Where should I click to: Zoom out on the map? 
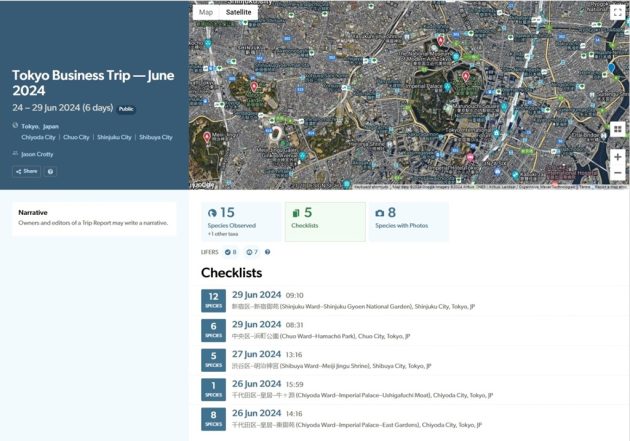click(x=617, y=174)
